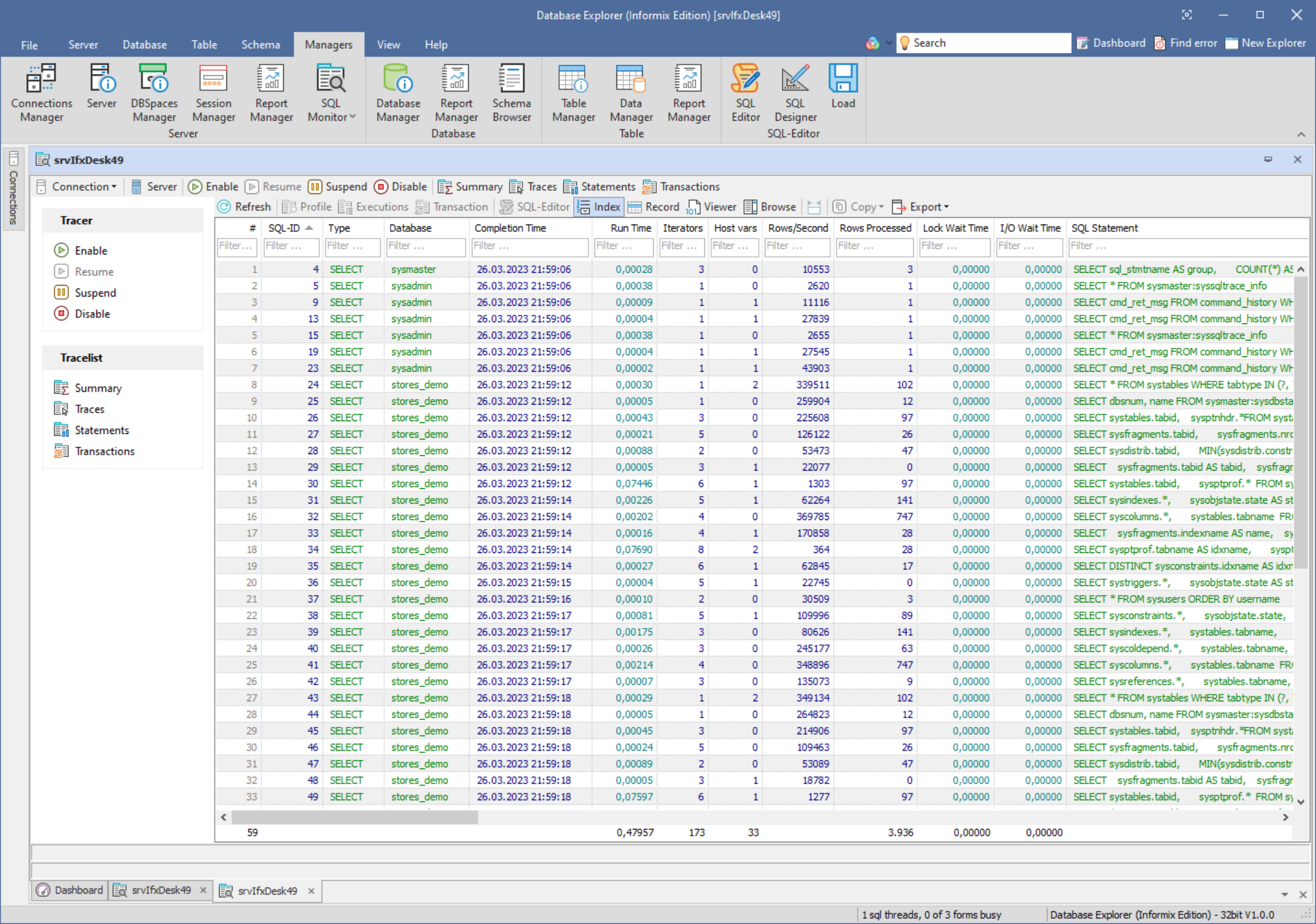
Task: Open the Export dropdown menu
Action: pyautogui.click(x=920, y=207)
